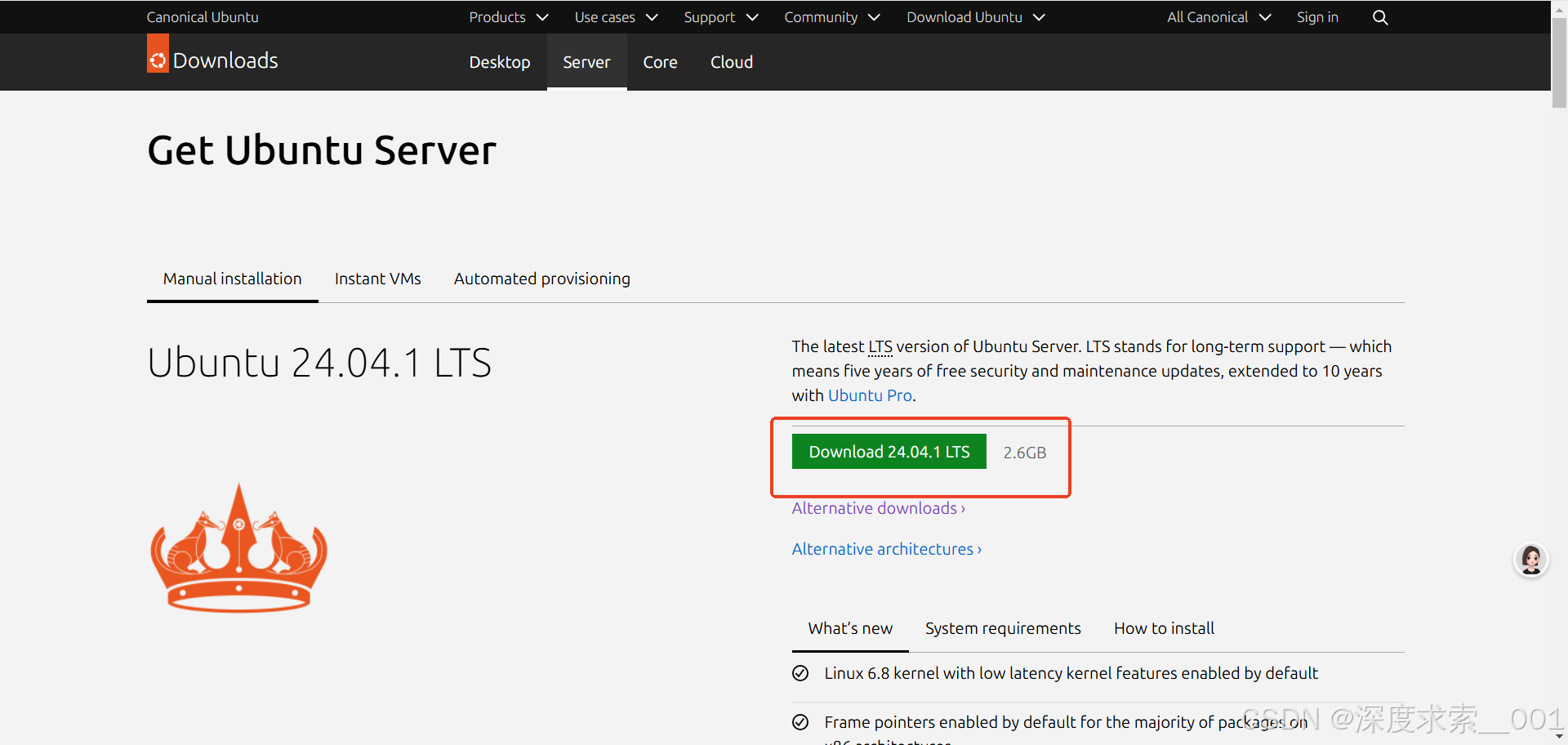Select the Manual installation tab
This screenshot has height=745, width=1568.
coord(233,279)
